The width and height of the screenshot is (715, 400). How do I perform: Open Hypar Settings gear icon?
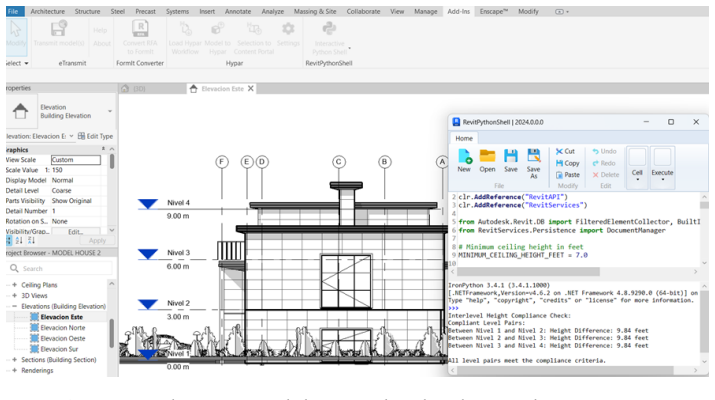(288, 29)
